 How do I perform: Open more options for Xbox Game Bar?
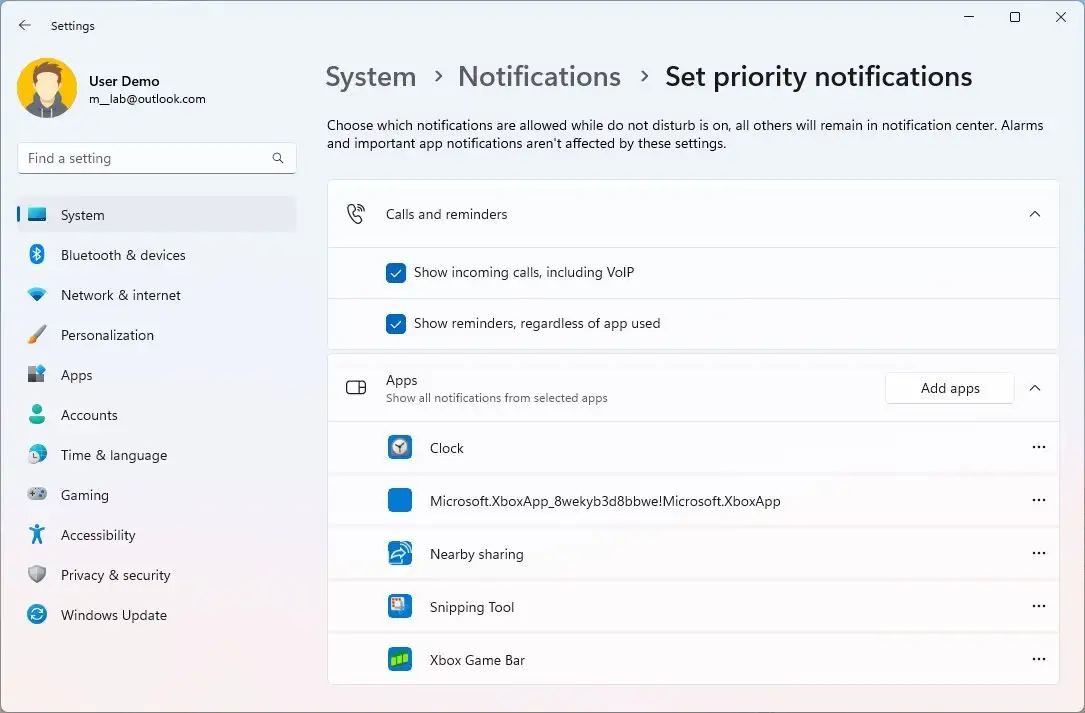[x=1038, y=660]
